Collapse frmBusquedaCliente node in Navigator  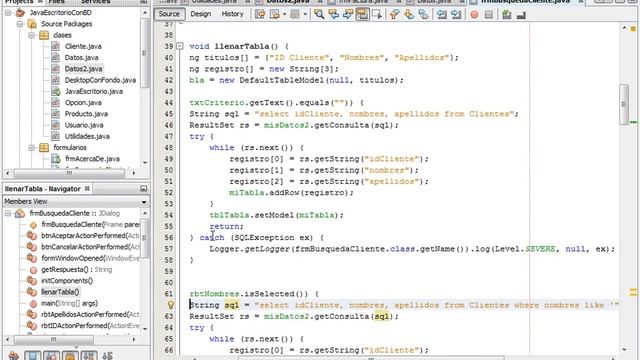tap(8, 213)
